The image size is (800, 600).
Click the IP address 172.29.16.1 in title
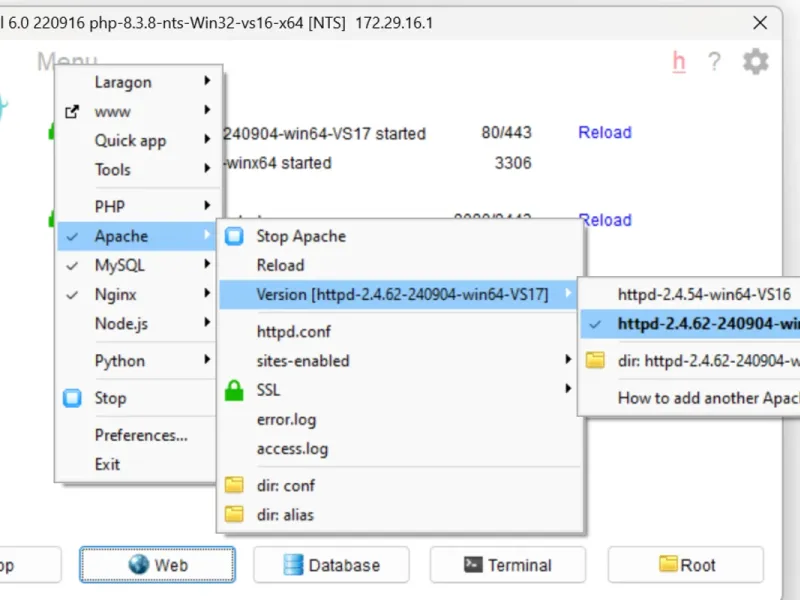tap(394, 23)
